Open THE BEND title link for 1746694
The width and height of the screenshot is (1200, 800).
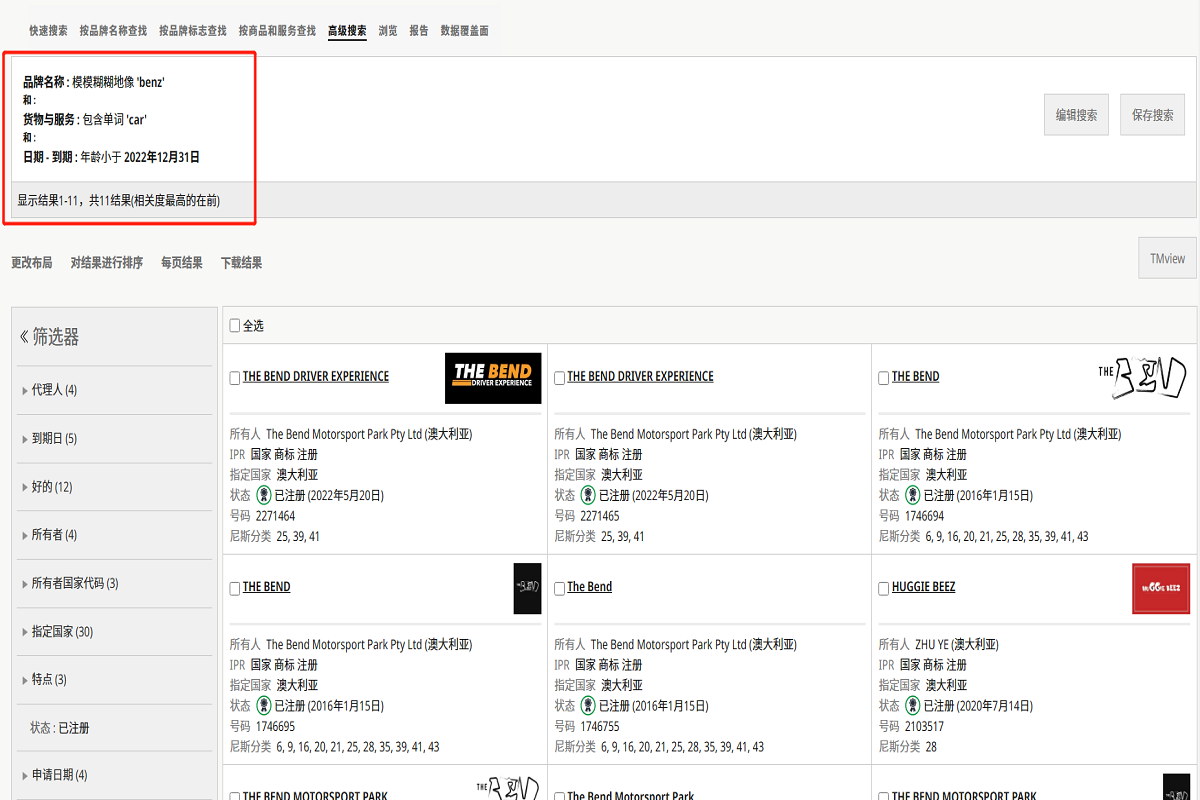coord(916,377)
